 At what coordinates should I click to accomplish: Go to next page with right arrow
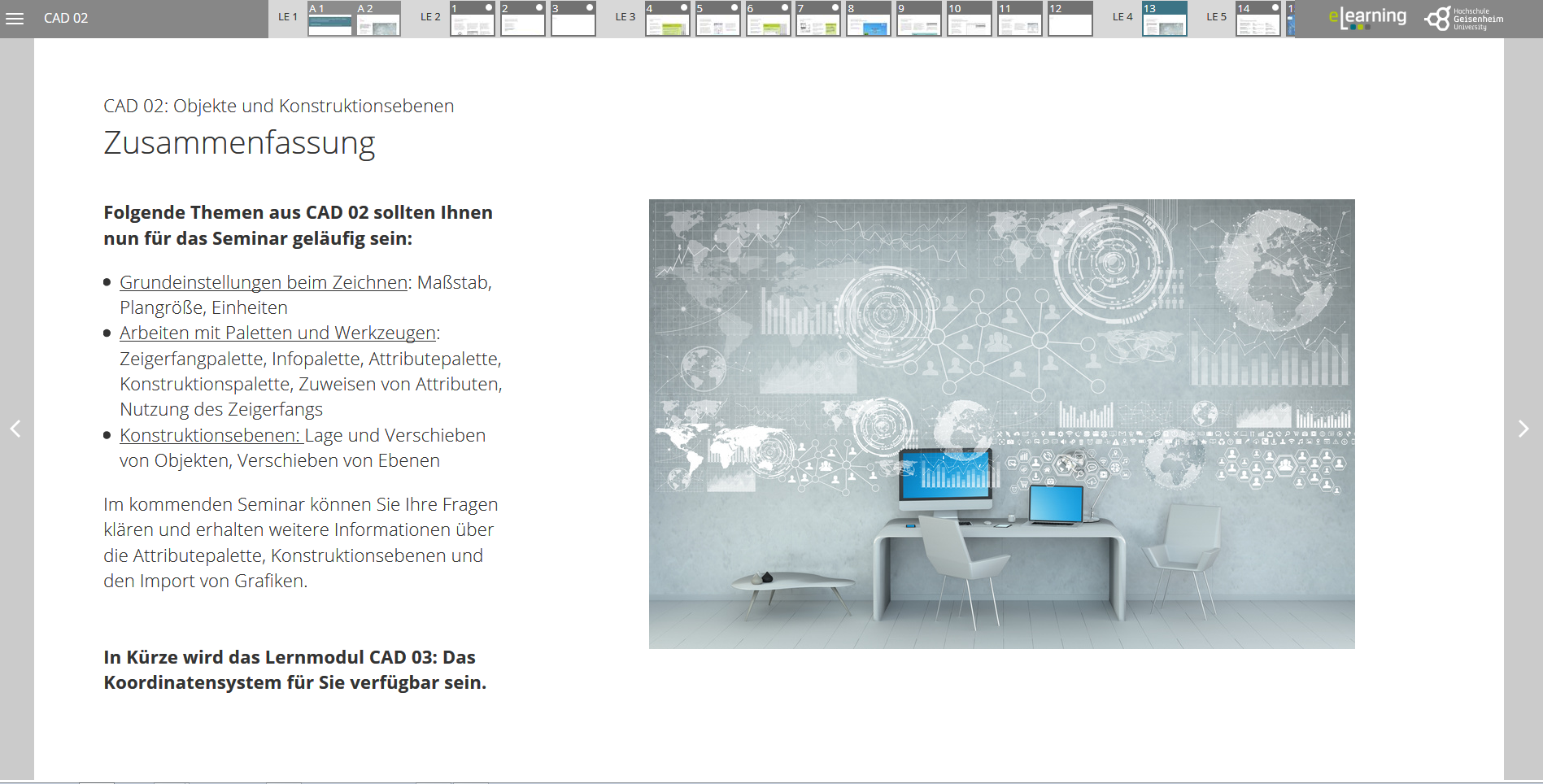coord(1523,429)
